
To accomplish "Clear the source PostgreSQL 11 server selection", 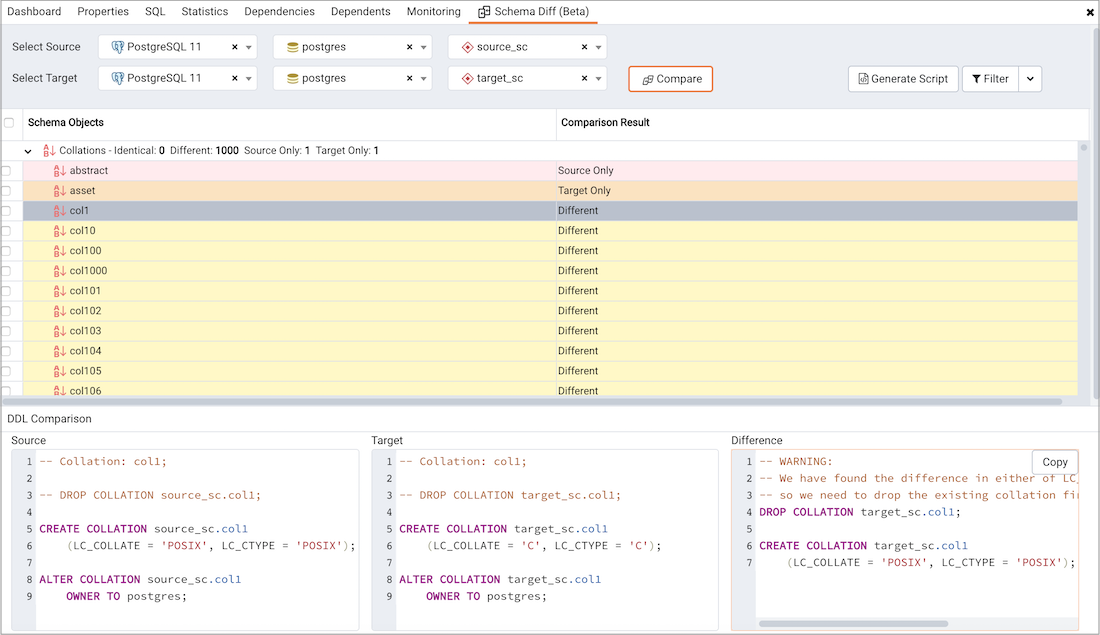I will (x=234, y=47).
